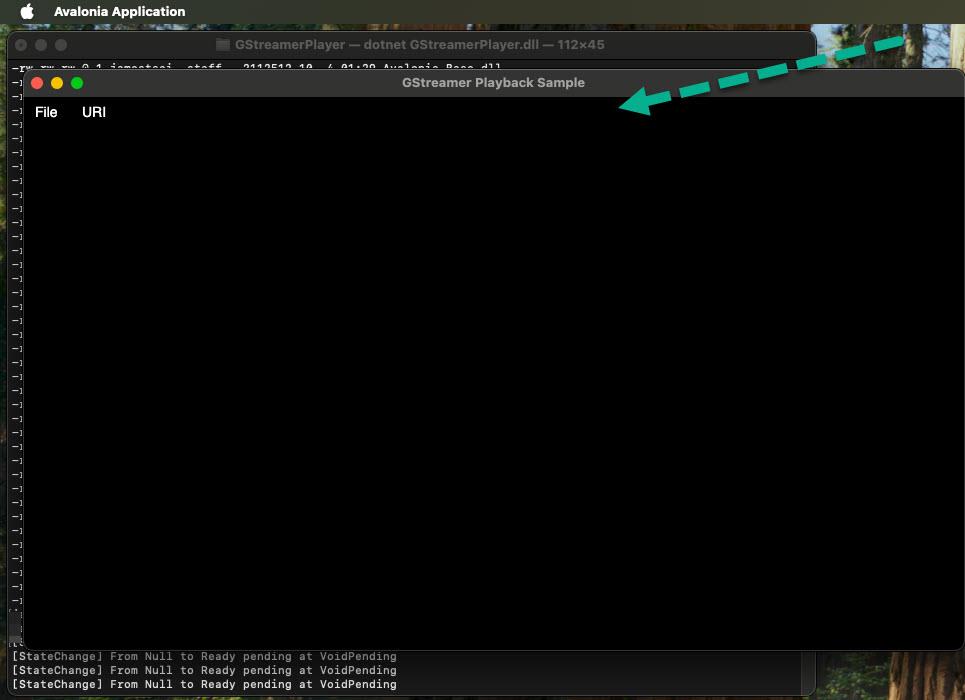Click the top-most [StateChange] log line
Screen dimensions: 965x700
[204, 657]
